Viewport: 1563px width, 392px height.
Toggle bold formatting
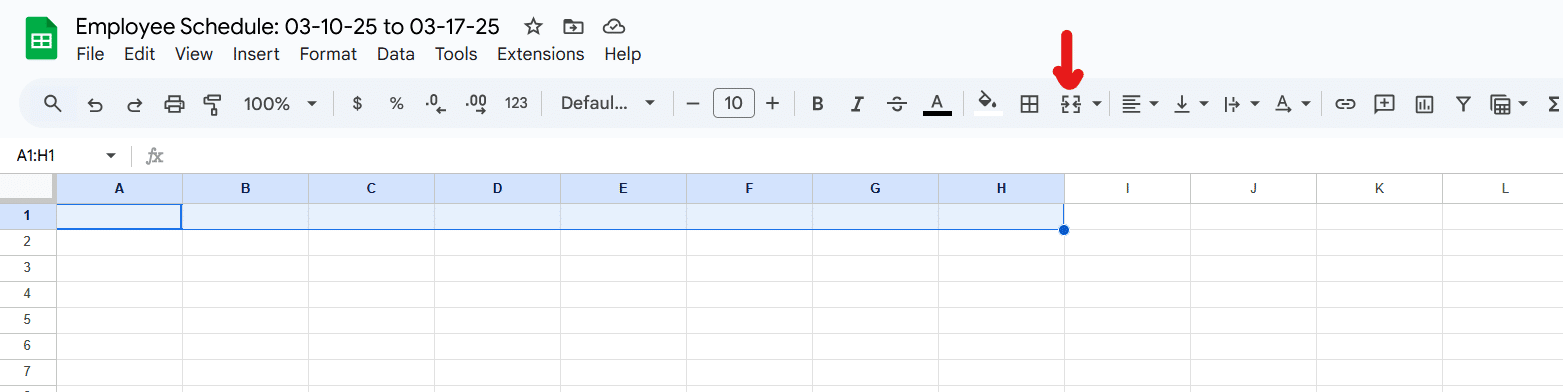click(x=817, y=104)
